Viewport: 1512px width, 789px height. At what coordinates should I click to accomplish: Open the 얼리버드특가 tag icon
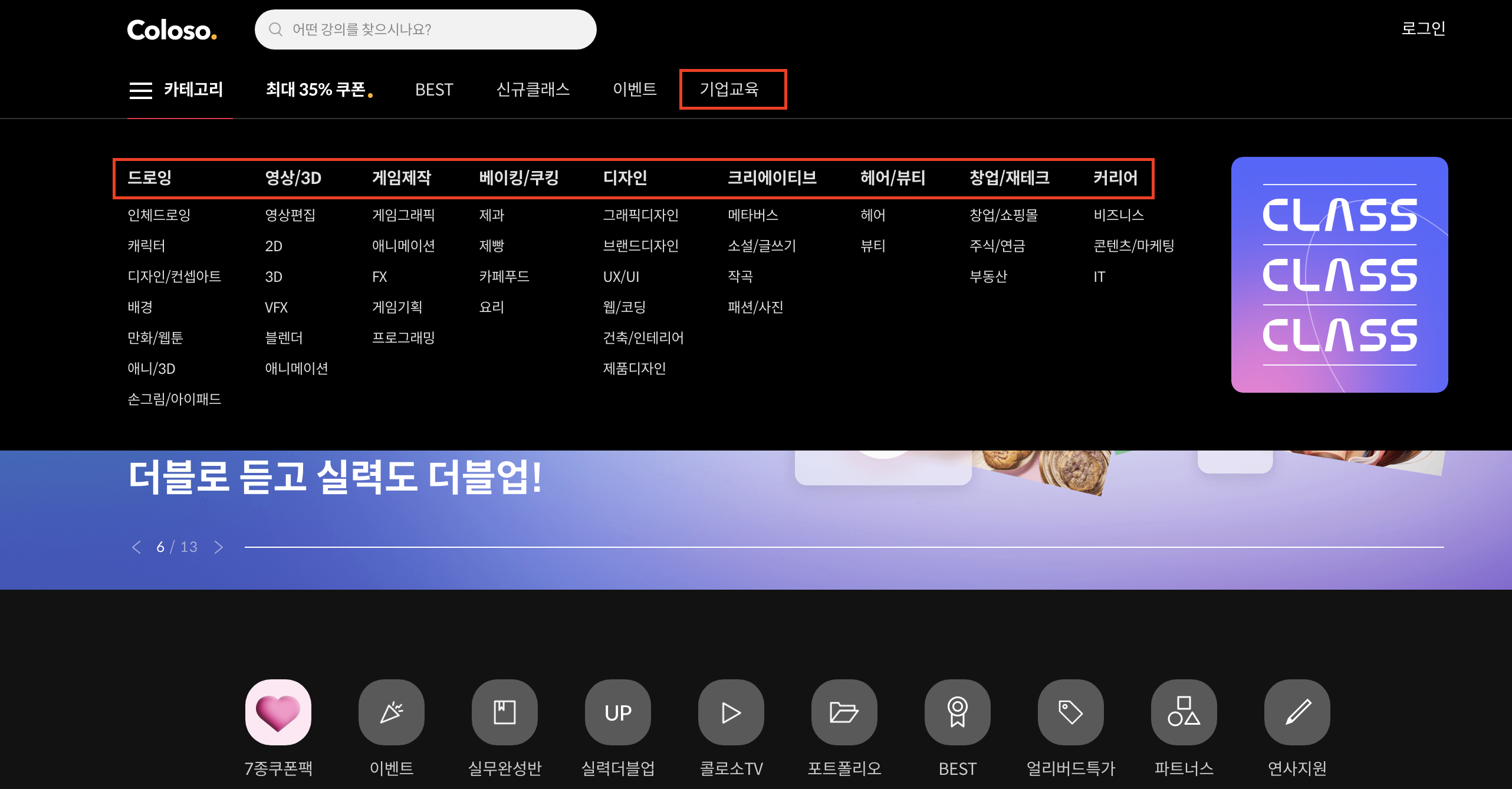pyautogui.click(x=1070, y=712)
